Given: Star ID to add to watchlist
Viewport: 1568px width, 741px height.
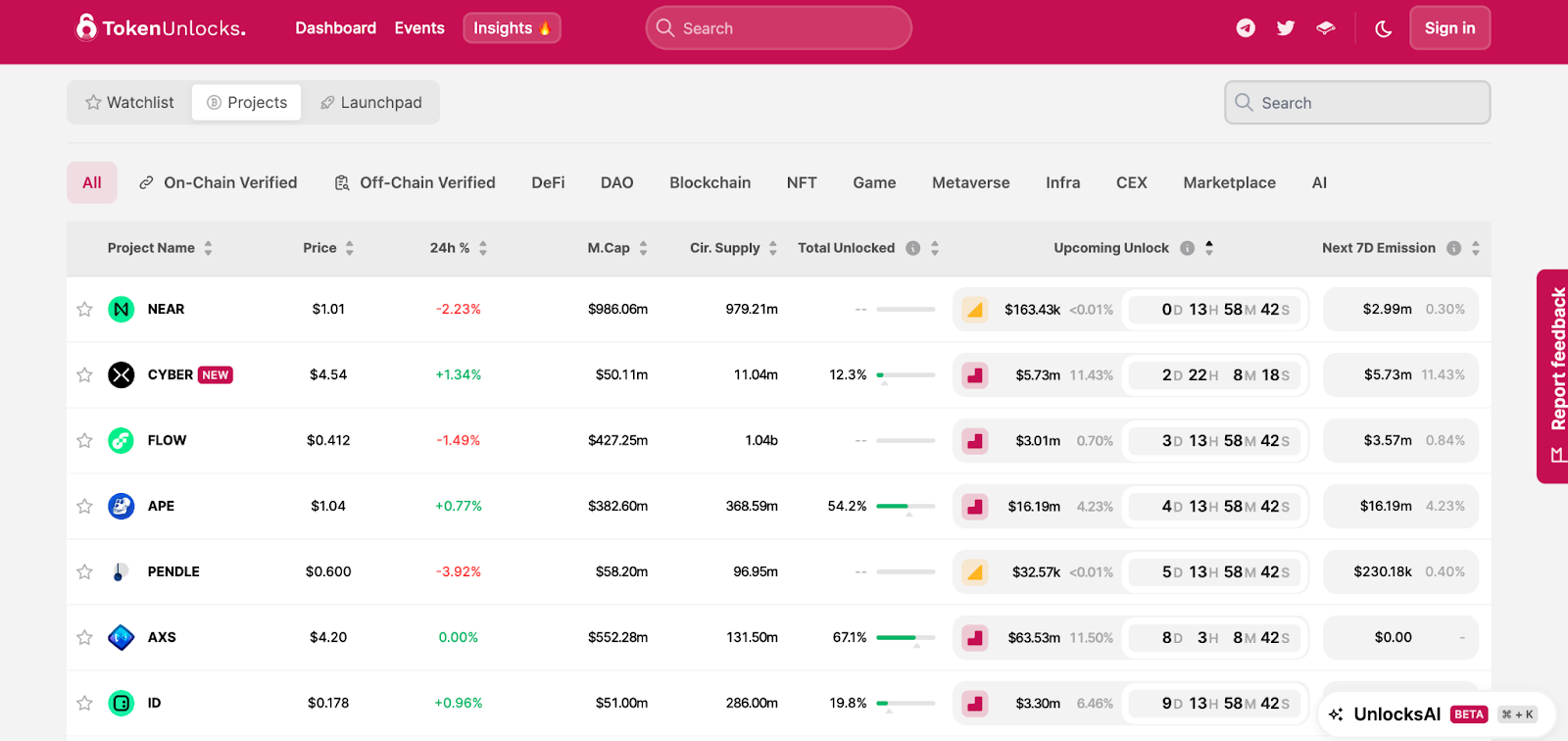Looking at the screenshot, I should pyautogui.click(x=85, y=704).
